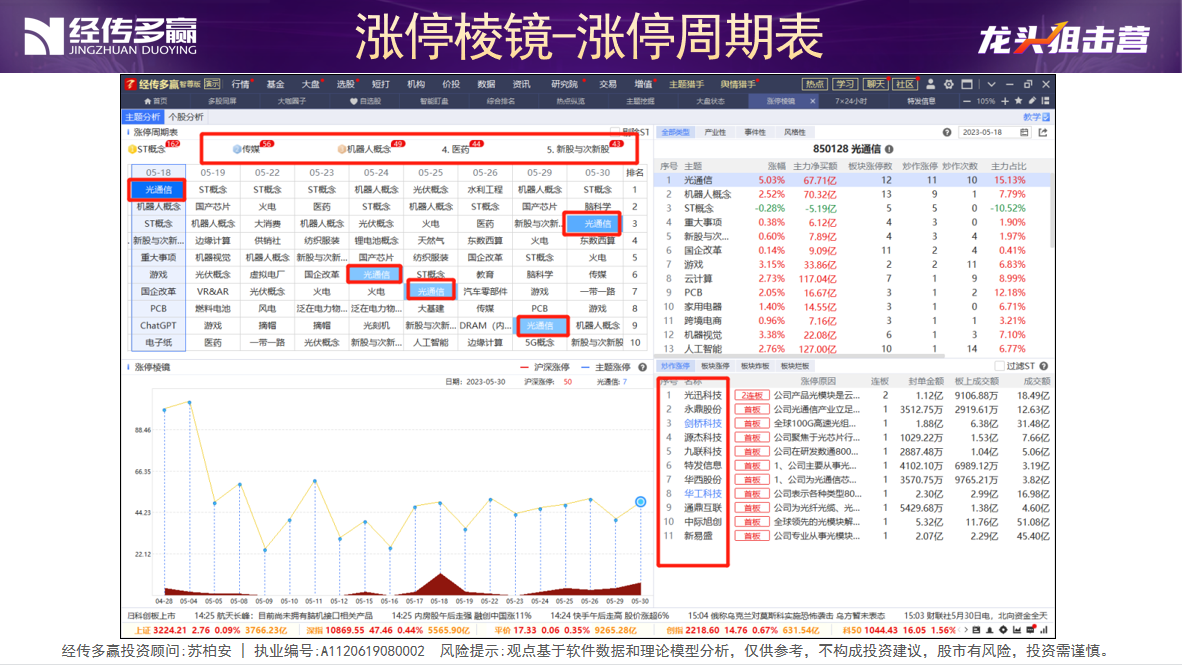Click the 上证 index in status bar
This screenshot has height=665, width=1182.
[212, 630]
